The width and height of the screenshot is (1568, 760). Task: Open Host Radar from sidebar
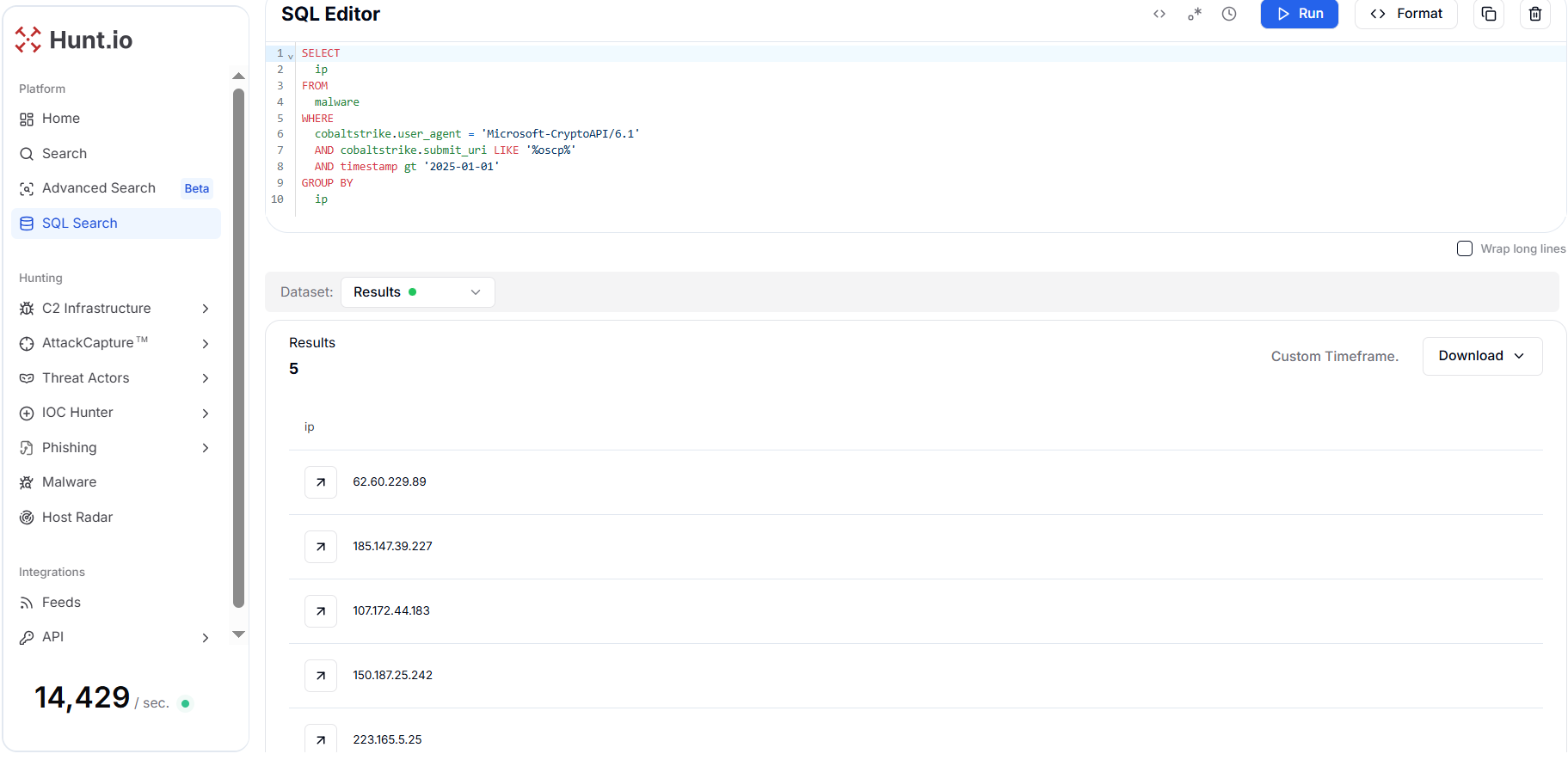pyautogui.click(x=77, y=518)
